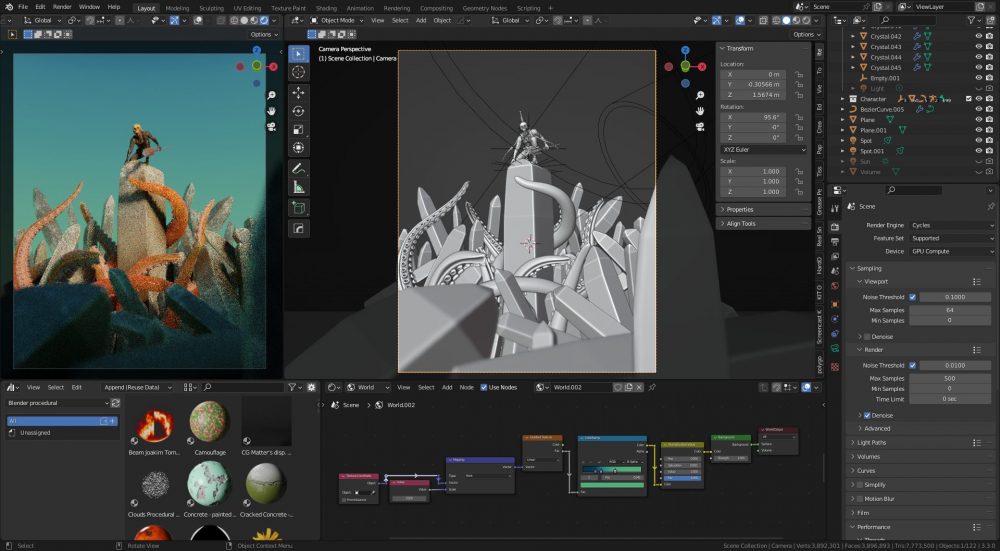The image size is (1000, 551).
Task: Click the Unassigned catalog in asset browser
Action: [36, 433]
